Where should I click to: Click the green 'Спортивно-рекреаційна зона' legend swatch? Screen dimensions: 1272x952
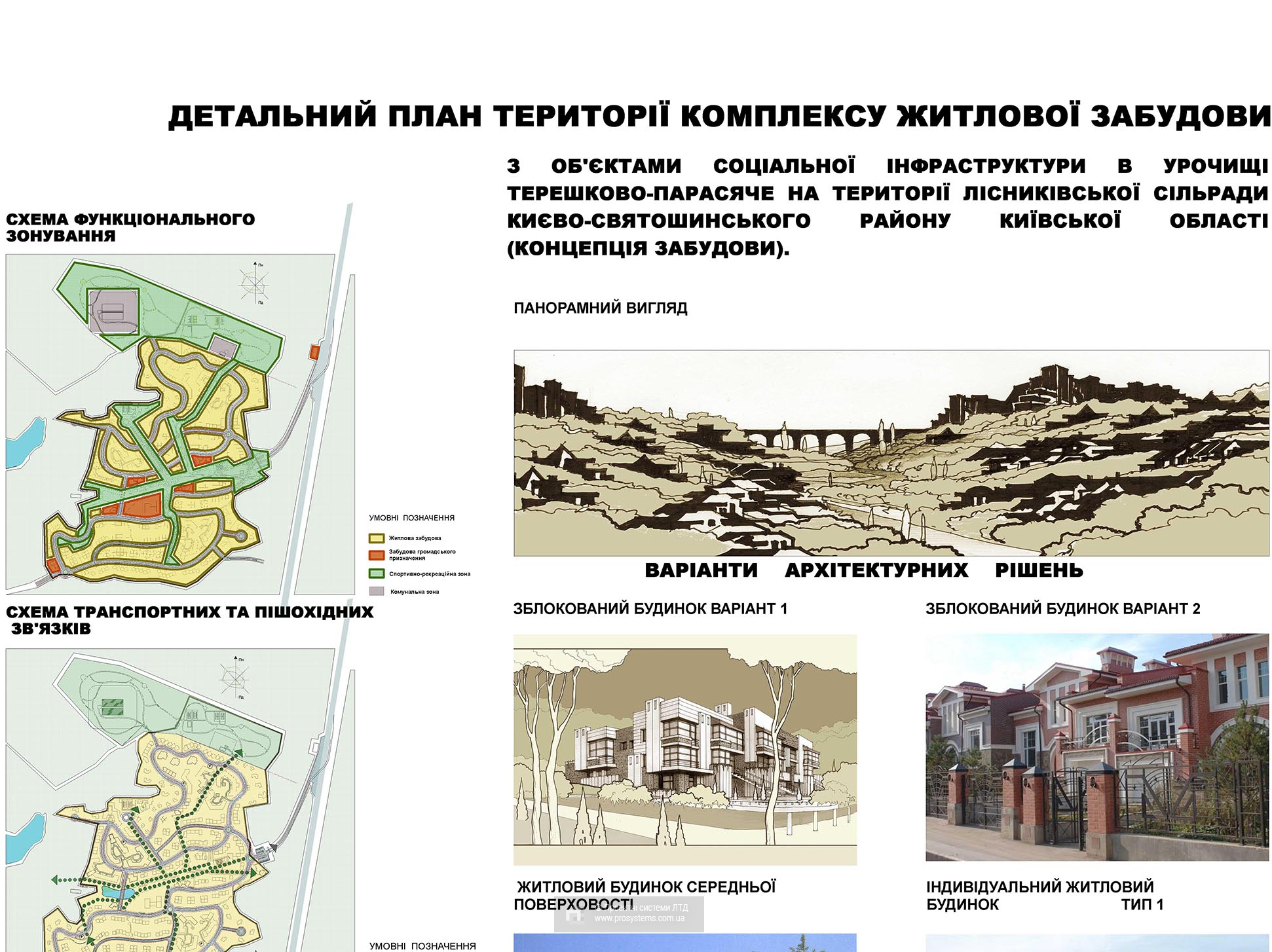pyautogui.click(x=376, y=574)
